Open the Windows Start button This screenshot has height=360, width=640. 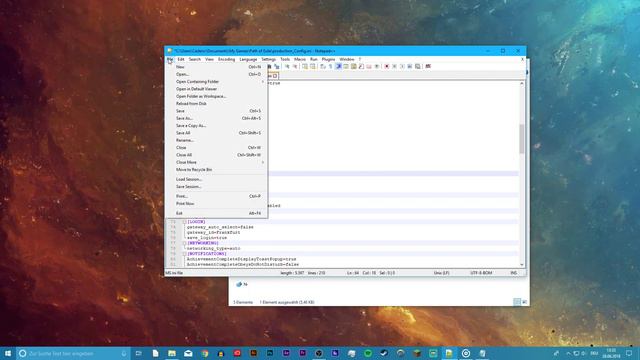click(x=8, y=353)
